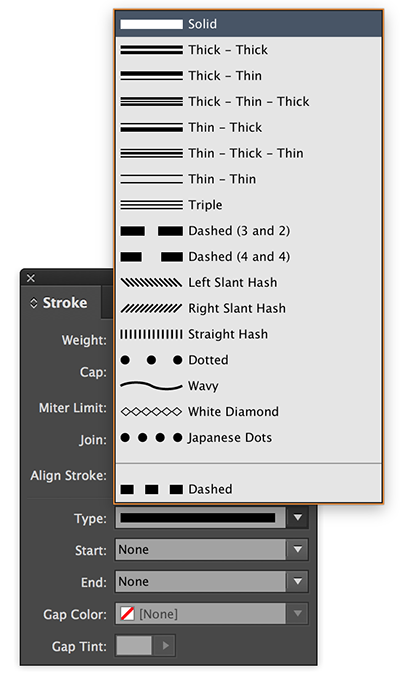This screenshot has width=400, height=683.
Task: Open the Gap Tint slider arrow
Action: [x=165, y=646]
